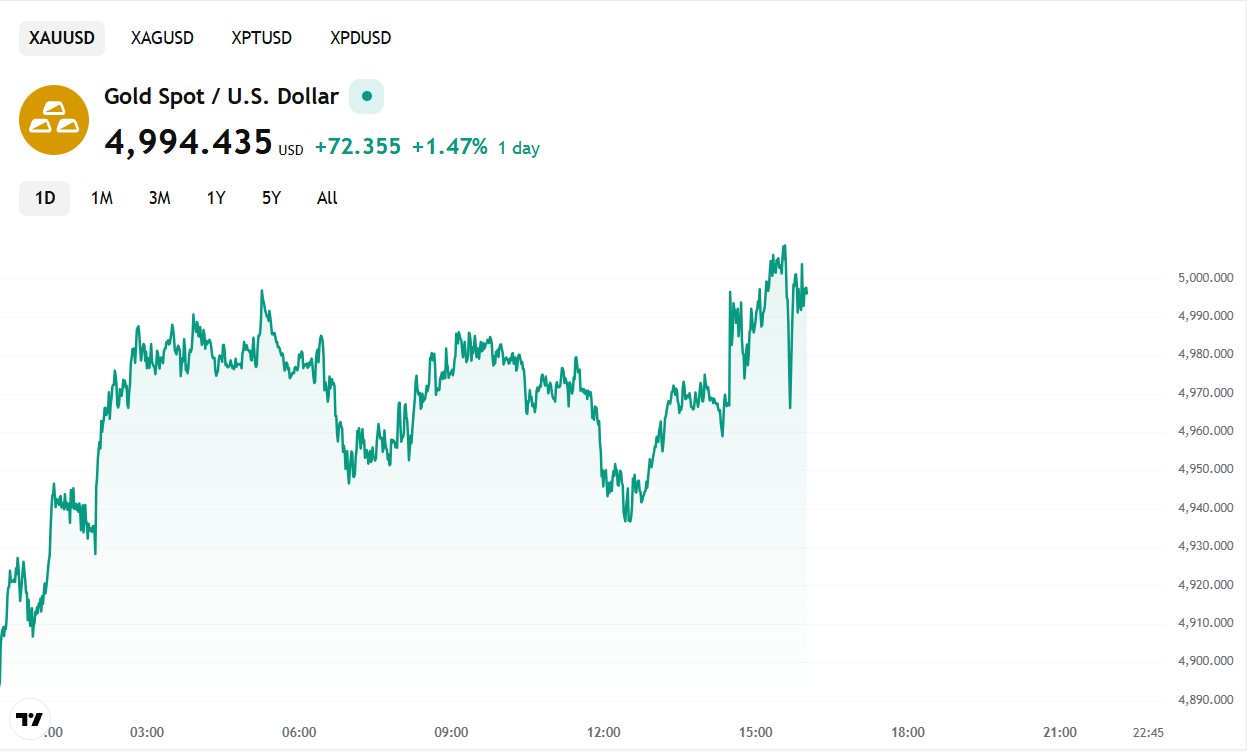Click the 4,994.435 price value
This screenshot has width=1247, height=752.
(x=190, y=143)
